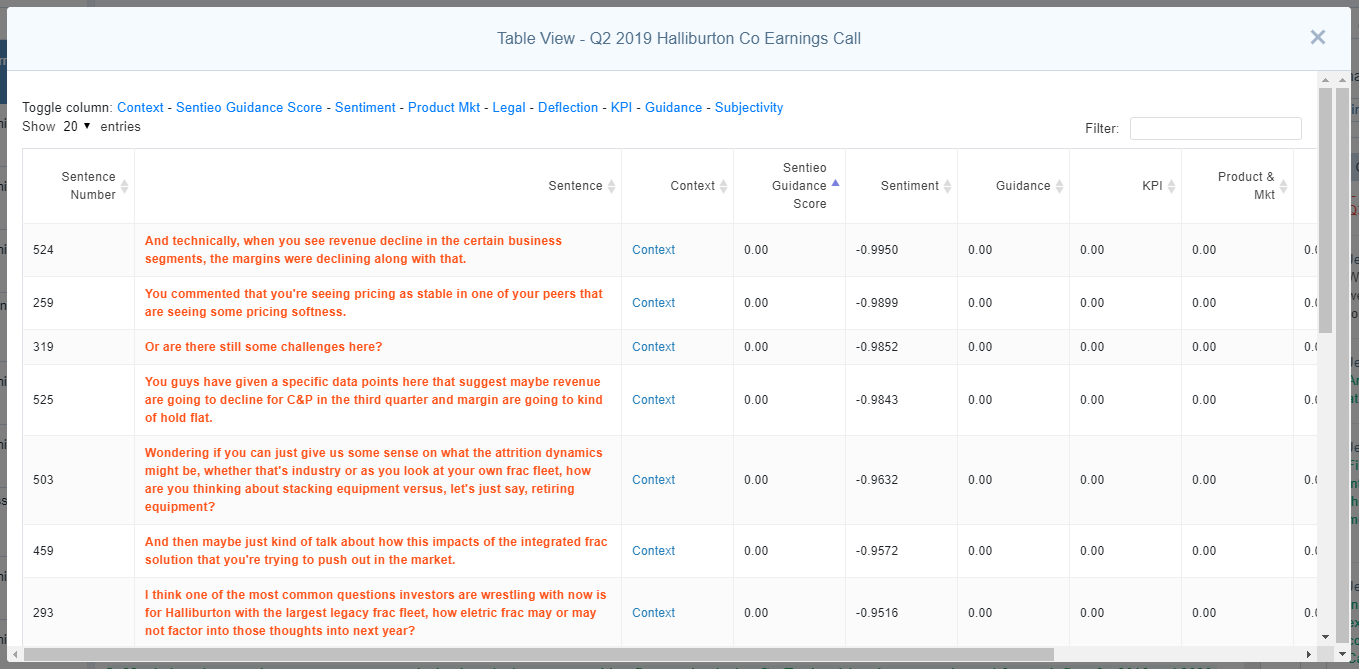Select sentiment value -0.9852
The width and height of the screenshot is (1359, 669).
877,347
